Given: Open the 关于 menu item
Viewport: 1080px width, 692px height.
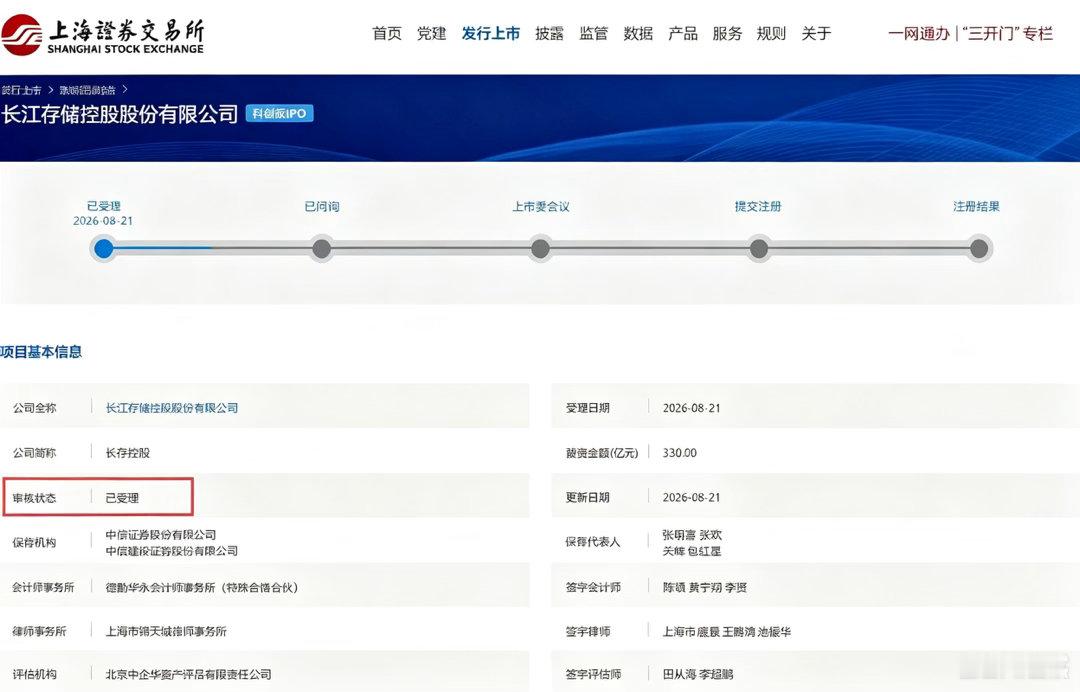Looking at the screenshot, I should 816,33.
